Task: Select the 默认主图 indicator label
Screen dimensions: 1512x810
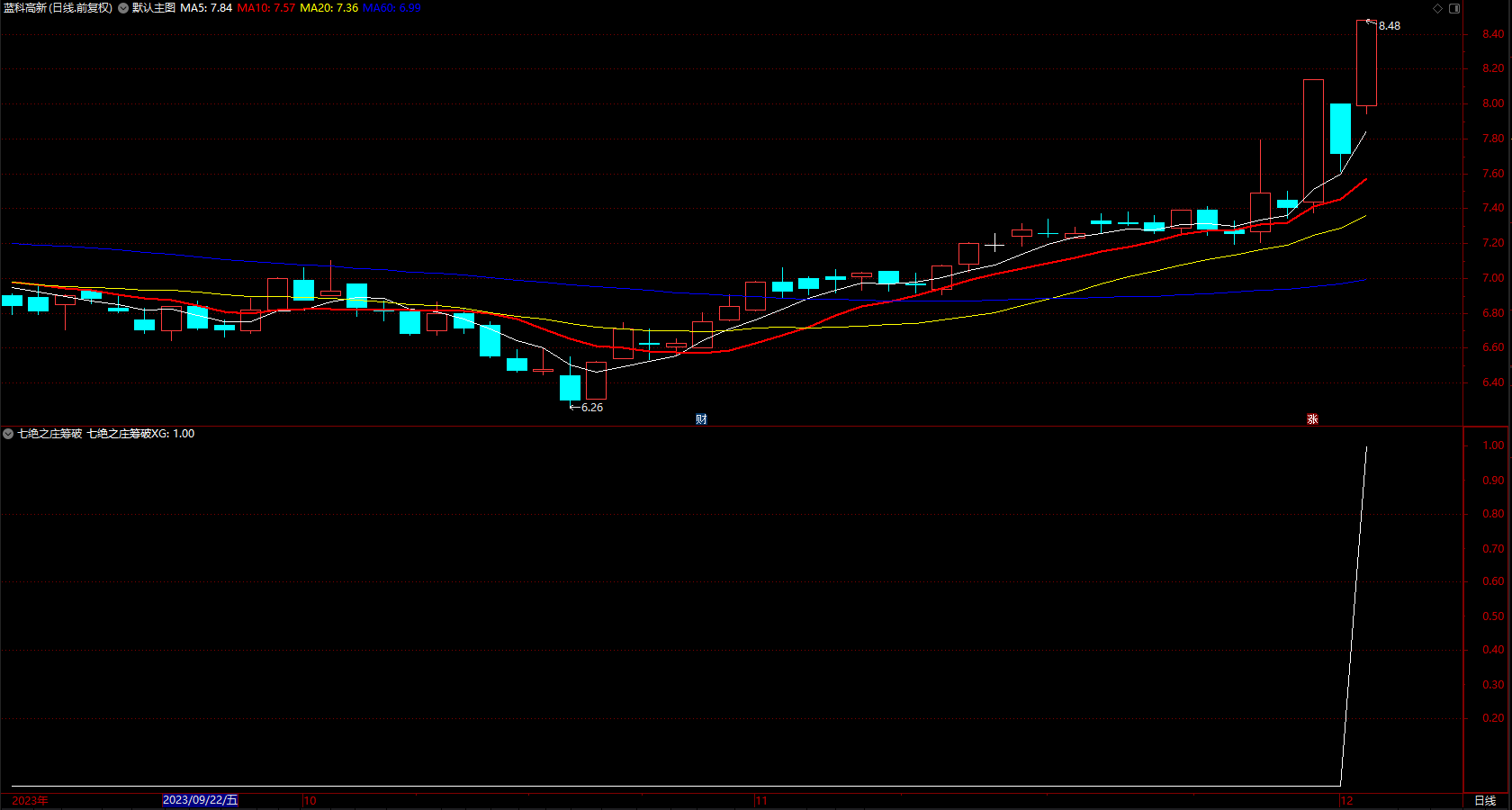Action: click(154, 8)
